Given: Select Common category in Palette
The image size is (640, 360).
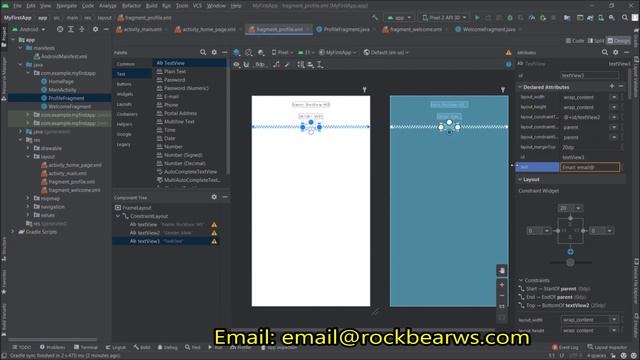Looking at the screenshot, I should [x=126, y=64].
